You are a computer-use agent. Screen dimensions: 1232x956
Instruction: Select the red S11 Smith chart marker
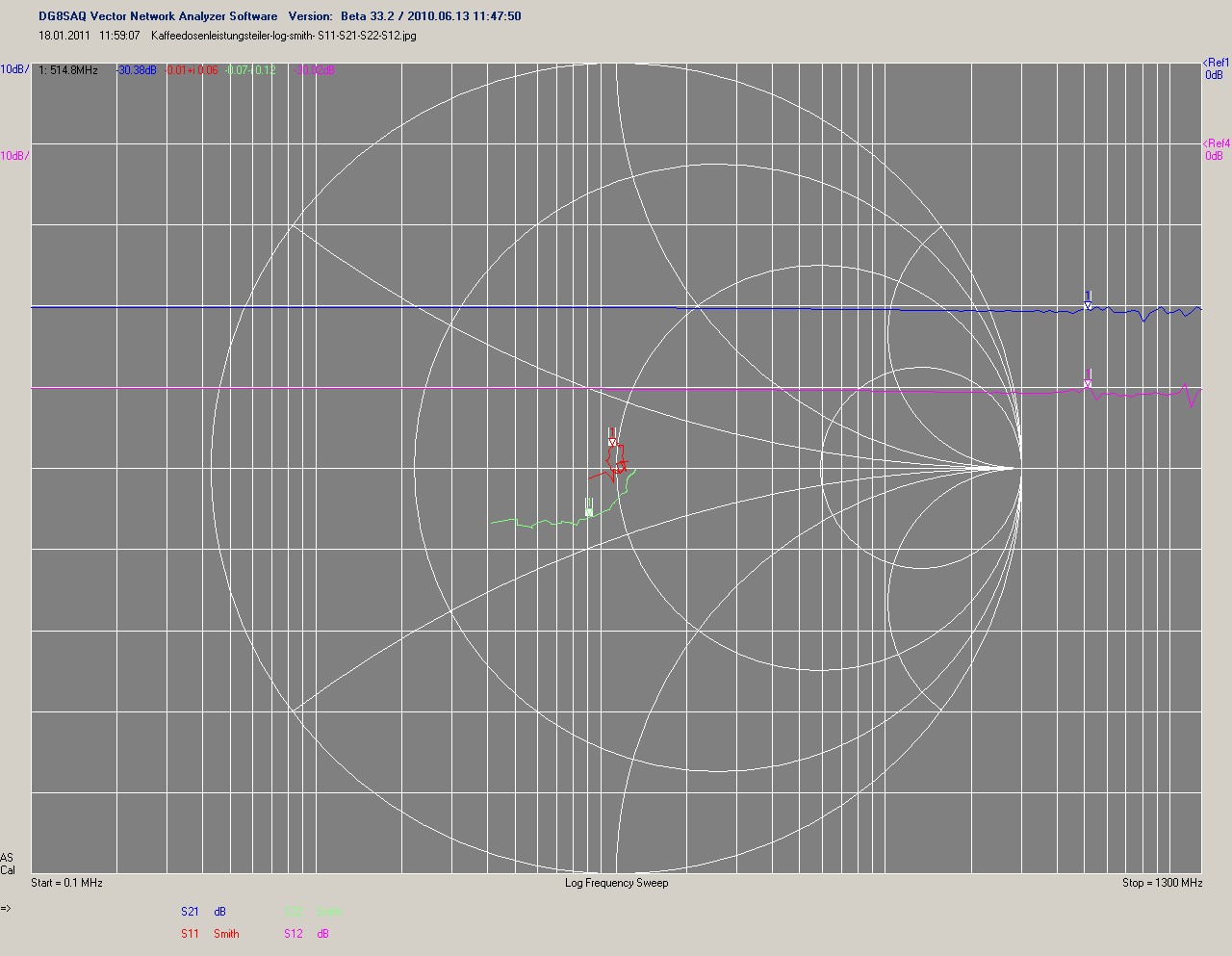click(x=612, y=438)
